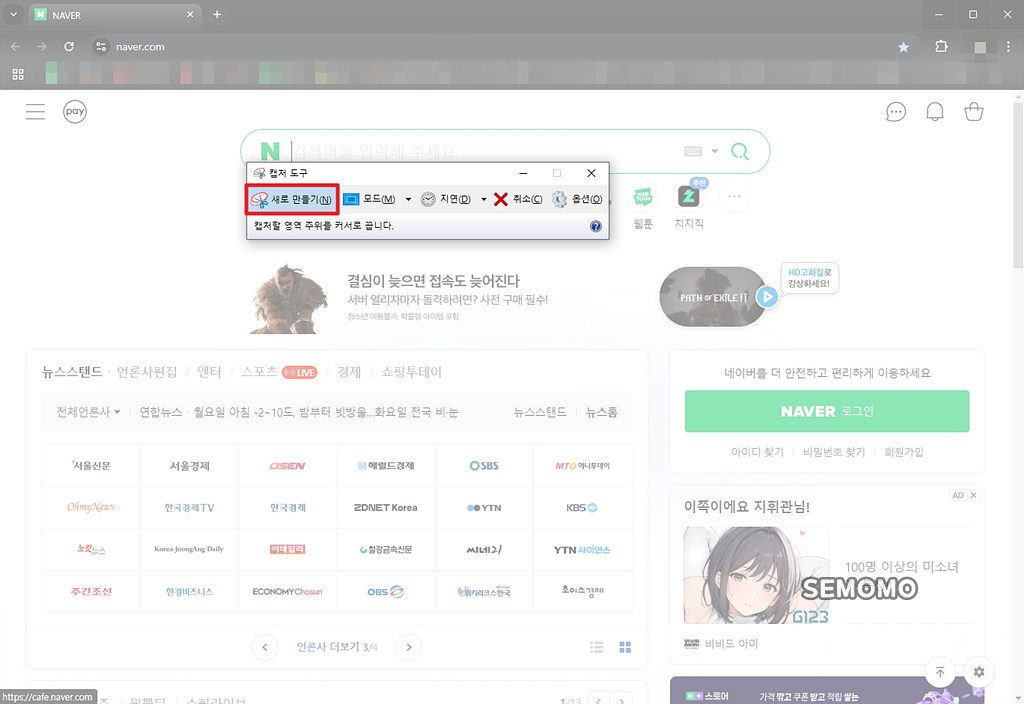Open Chrome apps grid in bookmarks bar
The width and height of the screenshot is (1024, 704).
click(18, 74)
